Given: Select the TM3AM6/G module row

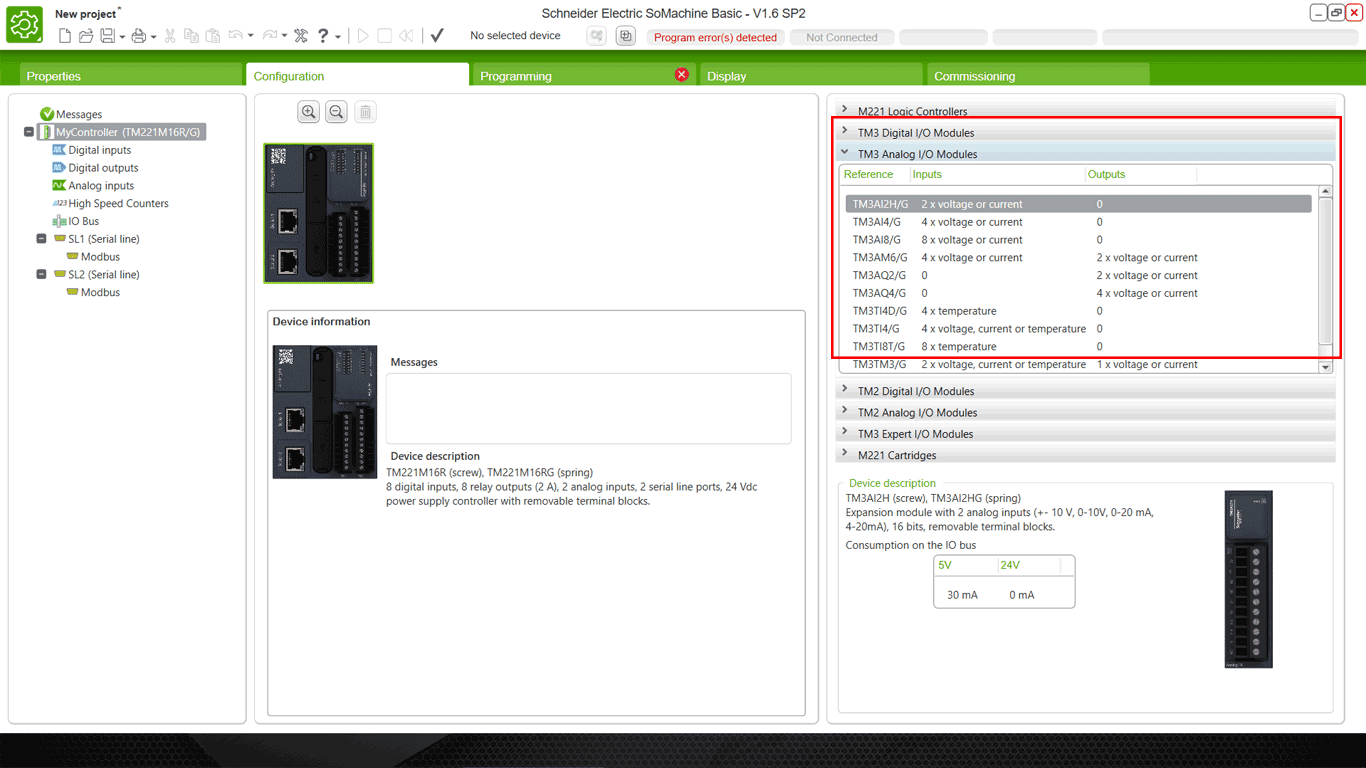Looking at the screenshot, I should tap(1078, 257).
